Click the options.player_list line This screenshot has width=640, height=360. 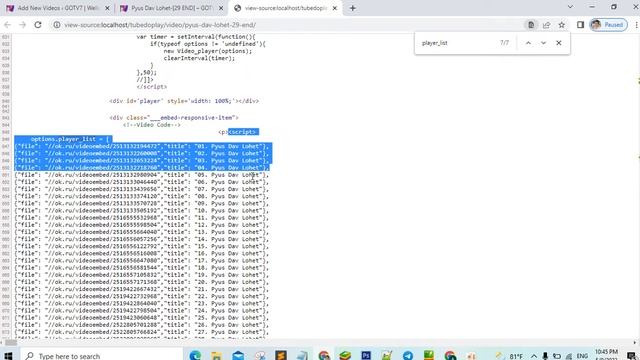click(x=70, y=139)
